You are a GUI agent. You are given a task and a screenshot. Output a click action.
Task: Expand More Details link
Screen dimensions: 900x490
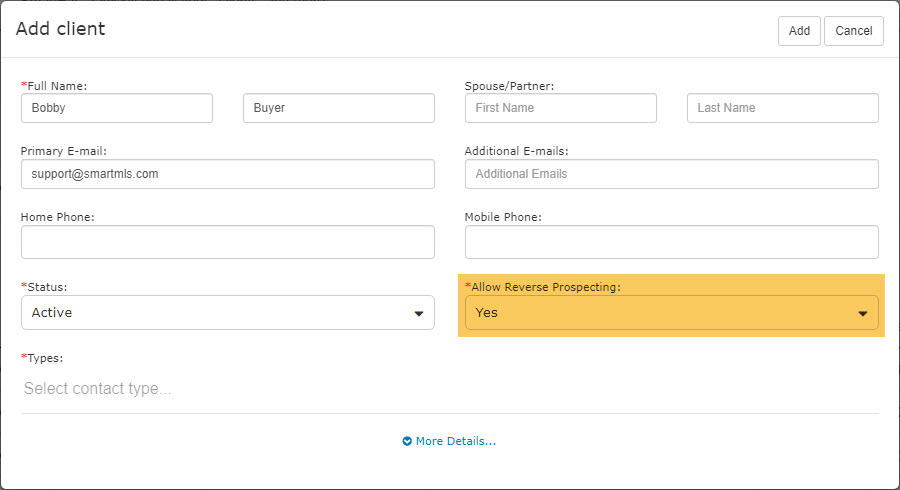click(x=456, y=441)
